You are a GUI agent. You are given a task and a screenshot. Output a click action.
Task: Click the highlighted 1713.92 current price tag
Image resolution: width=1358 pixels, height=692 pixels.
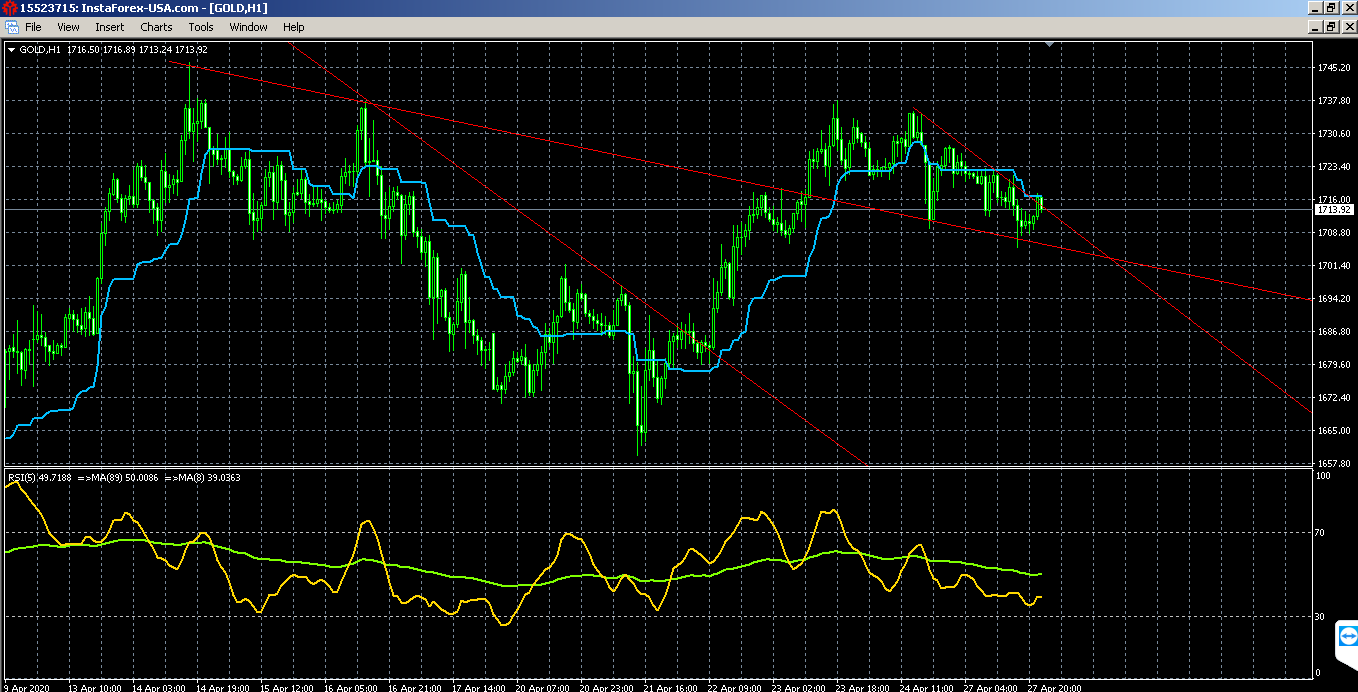click(x=1334, y=210)
